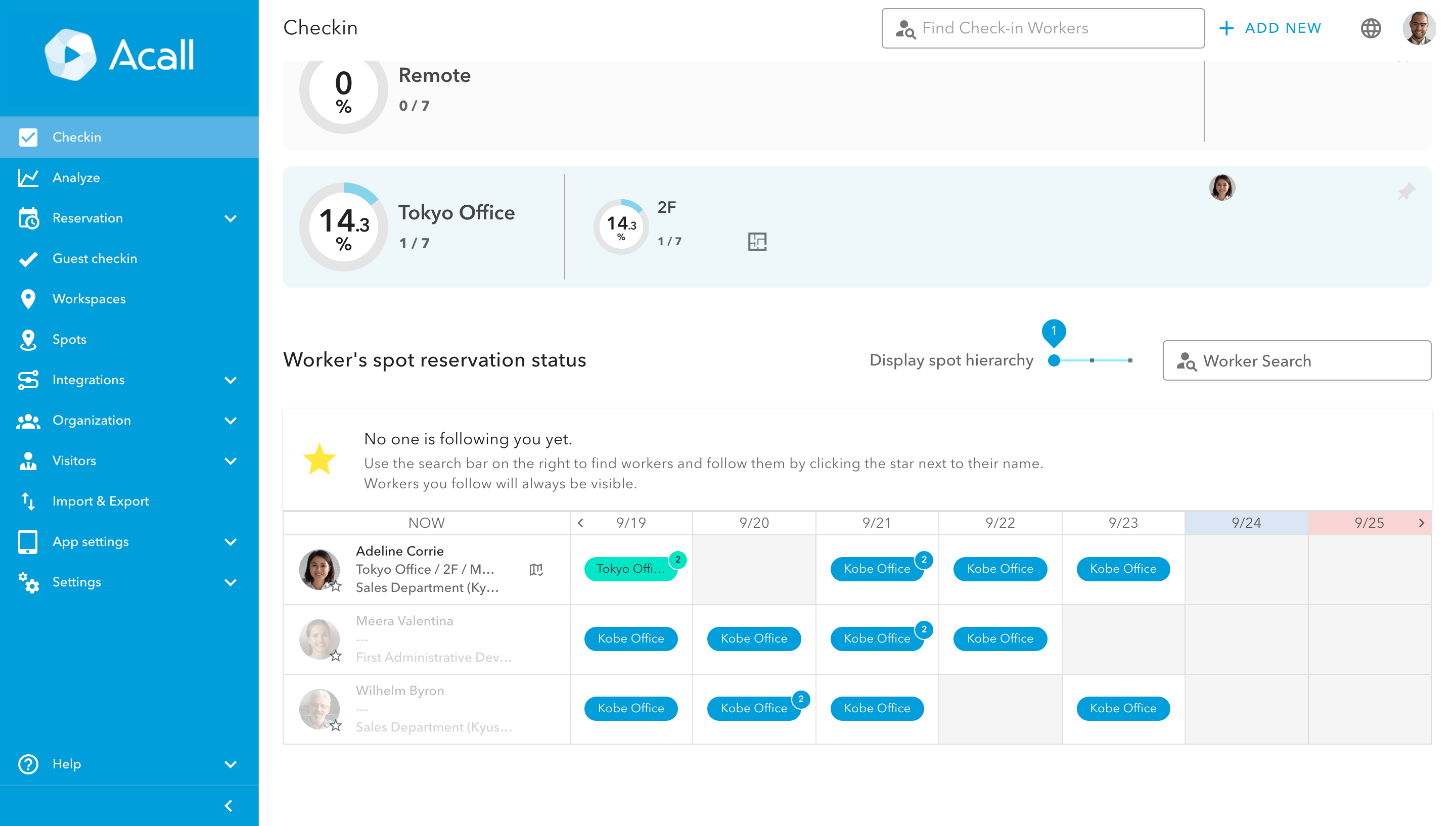Viewport: 1456px width, 826px height.
Task: Expand the Integrations submenu chevron
Action: (x=230, y=380)
